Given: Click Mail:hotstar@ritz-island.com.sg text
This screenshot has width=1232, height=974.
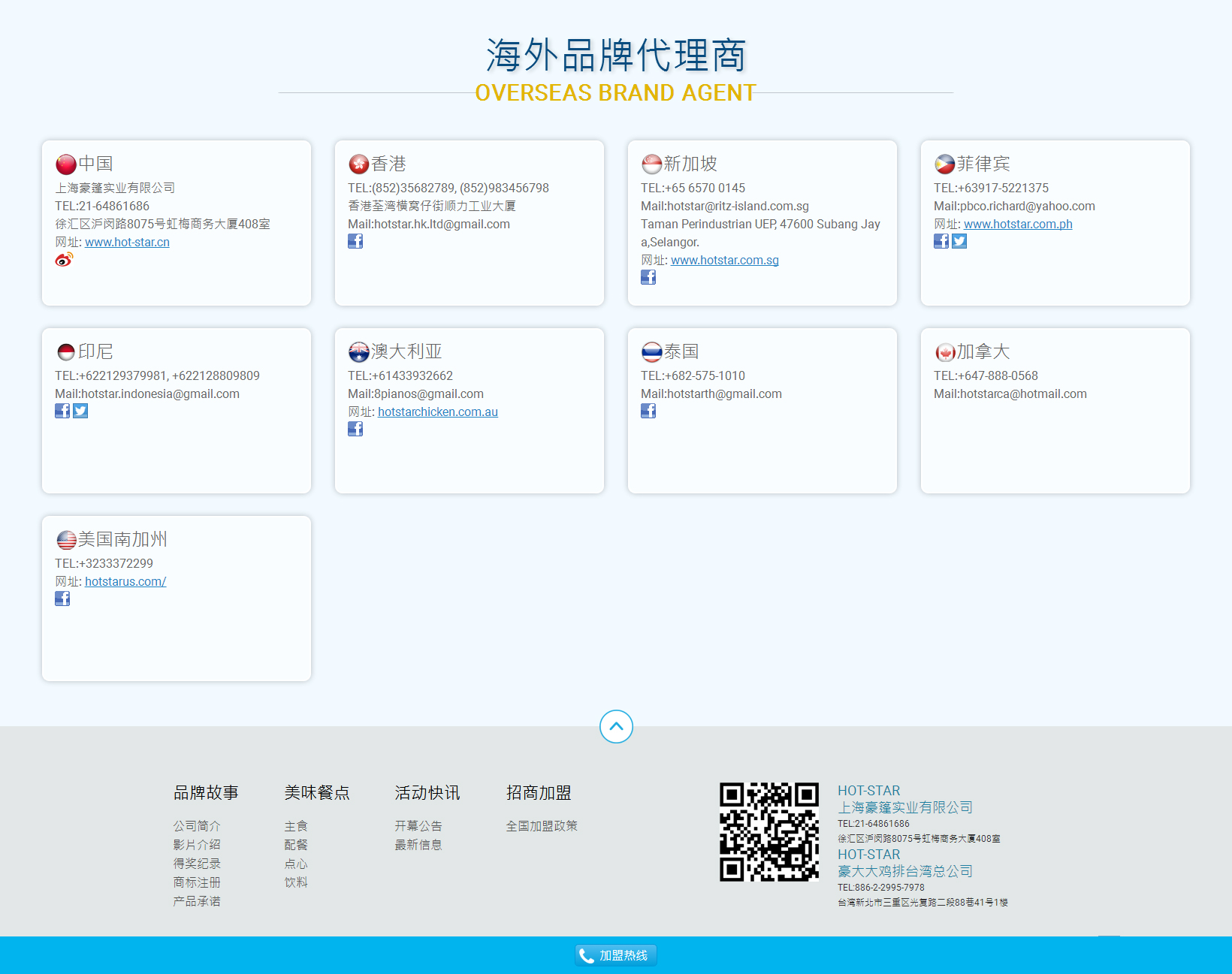Looking at the screenshot, I should pos(725,206).
